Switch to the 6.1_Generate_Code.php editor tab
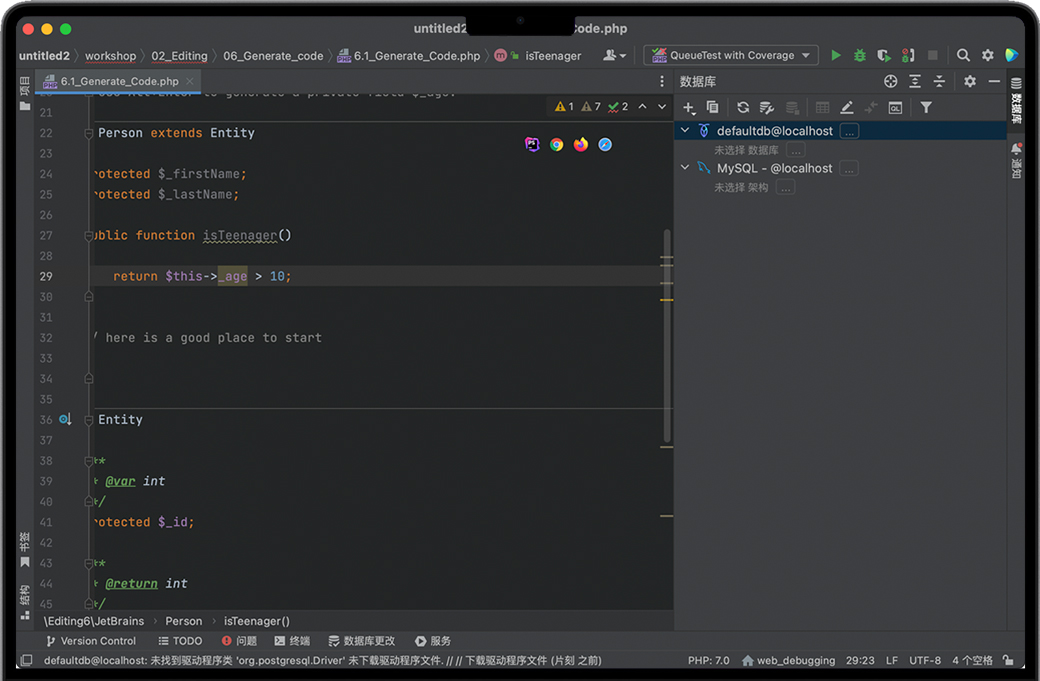Image resolution: width=1040 pixels, height=681 pixels. coord(118,82)
